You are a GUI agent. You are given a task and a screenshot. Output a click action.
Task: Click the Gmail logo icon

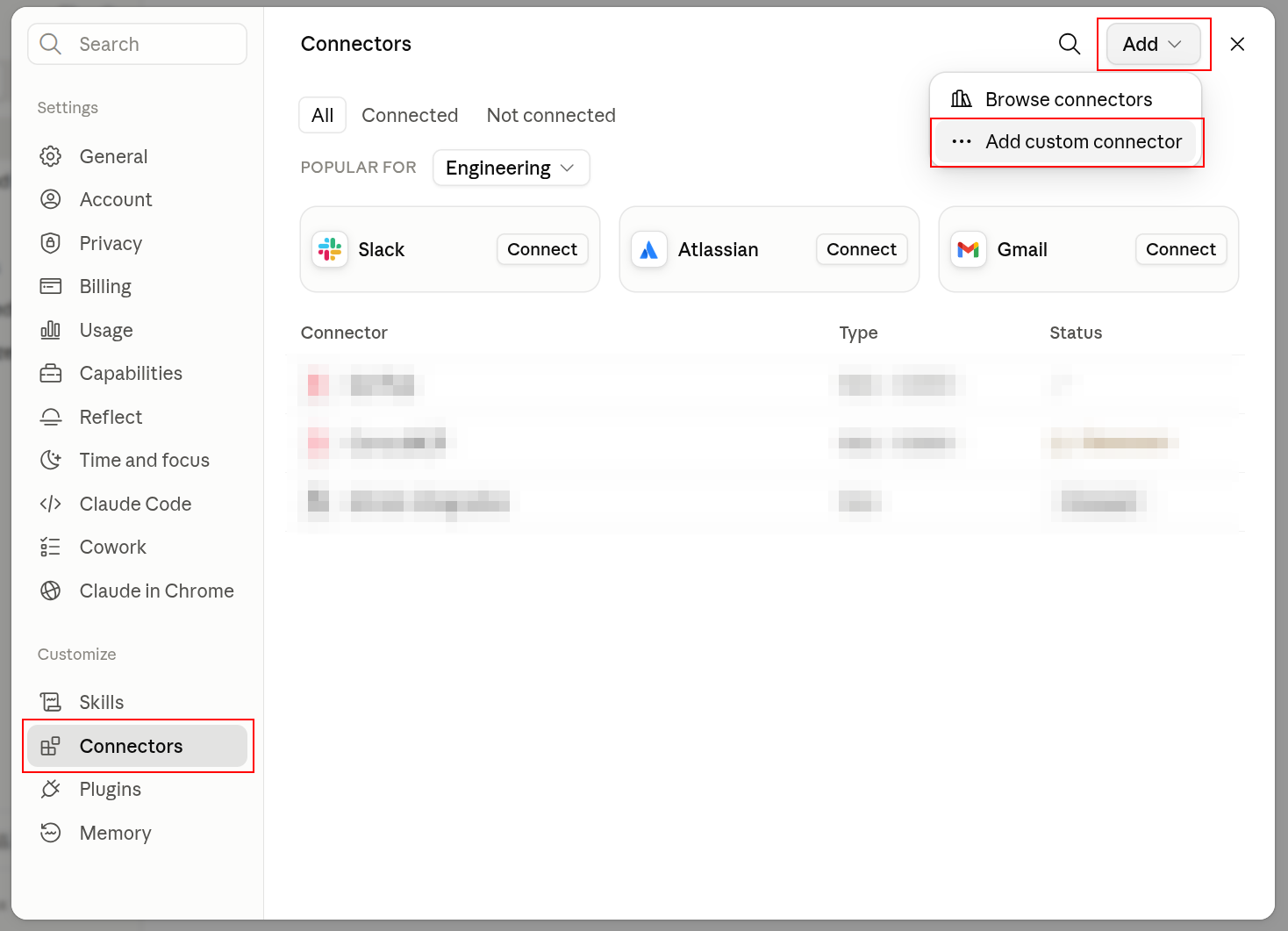pos(969,249)
